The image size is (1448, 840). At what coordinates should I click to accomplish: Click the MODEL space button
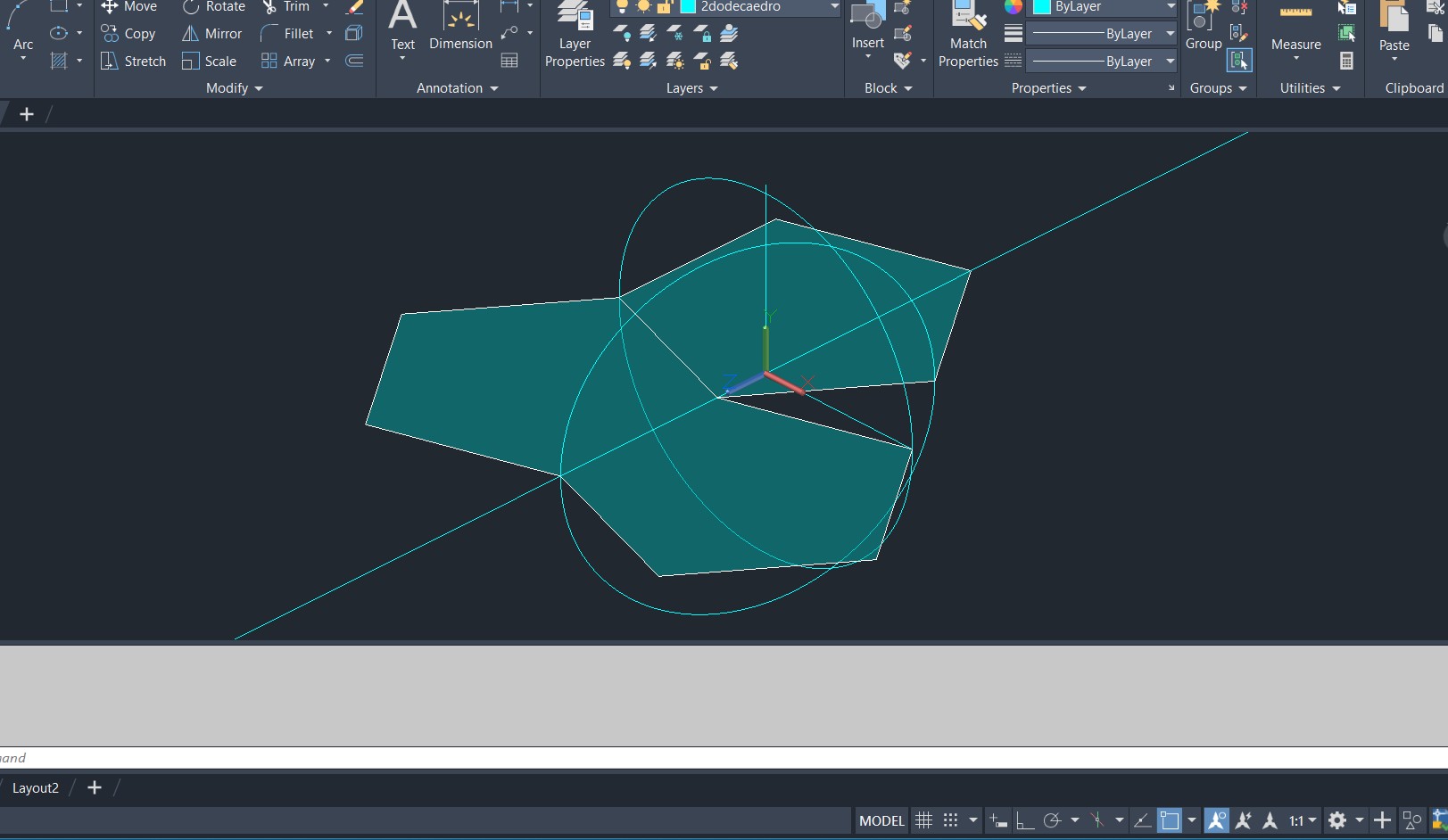(881, 820)
